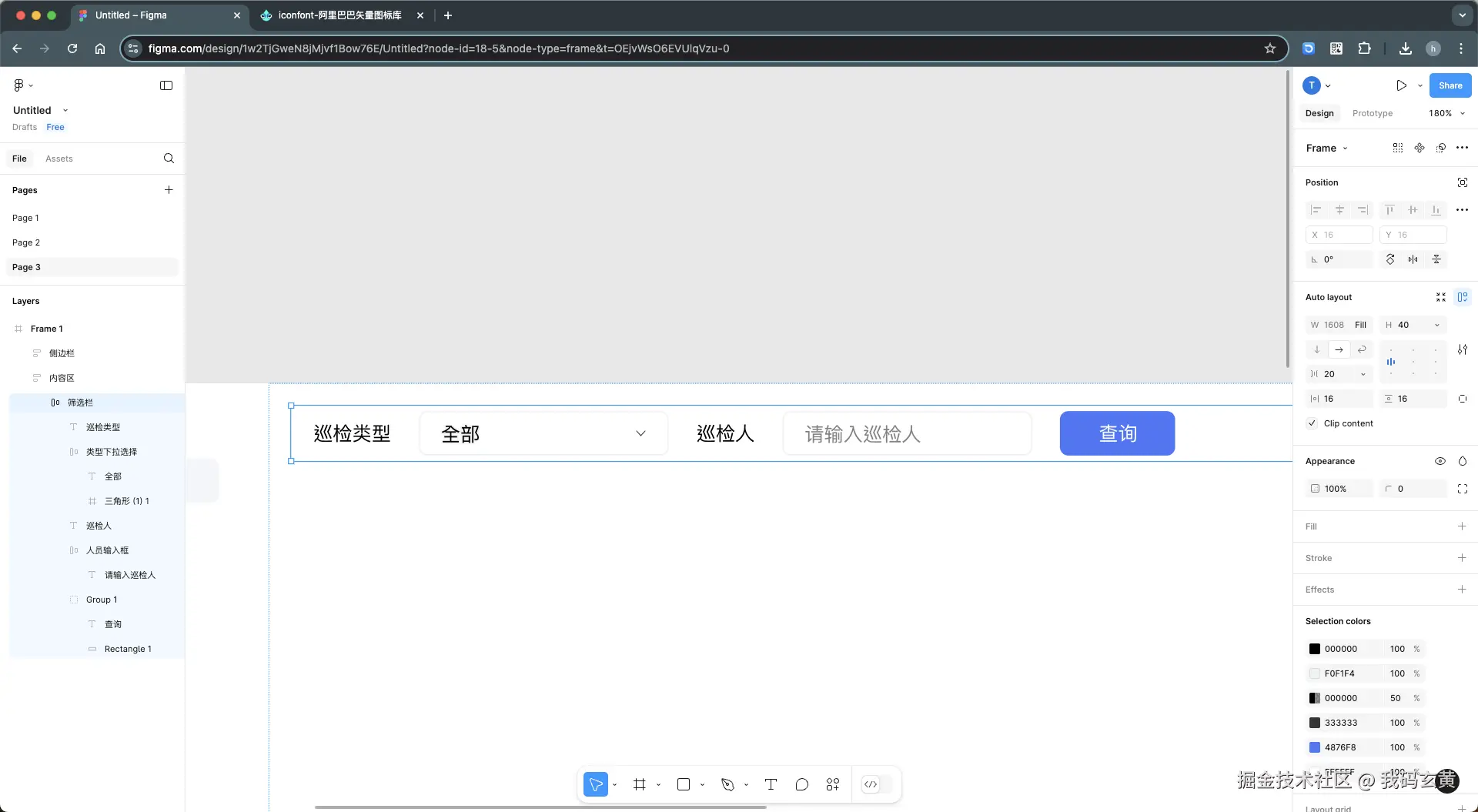Open height sizing dropdown next to 40
The width and height of the screenshot is (1478, 812).
pyautogui.click(x=1436, y=325)
